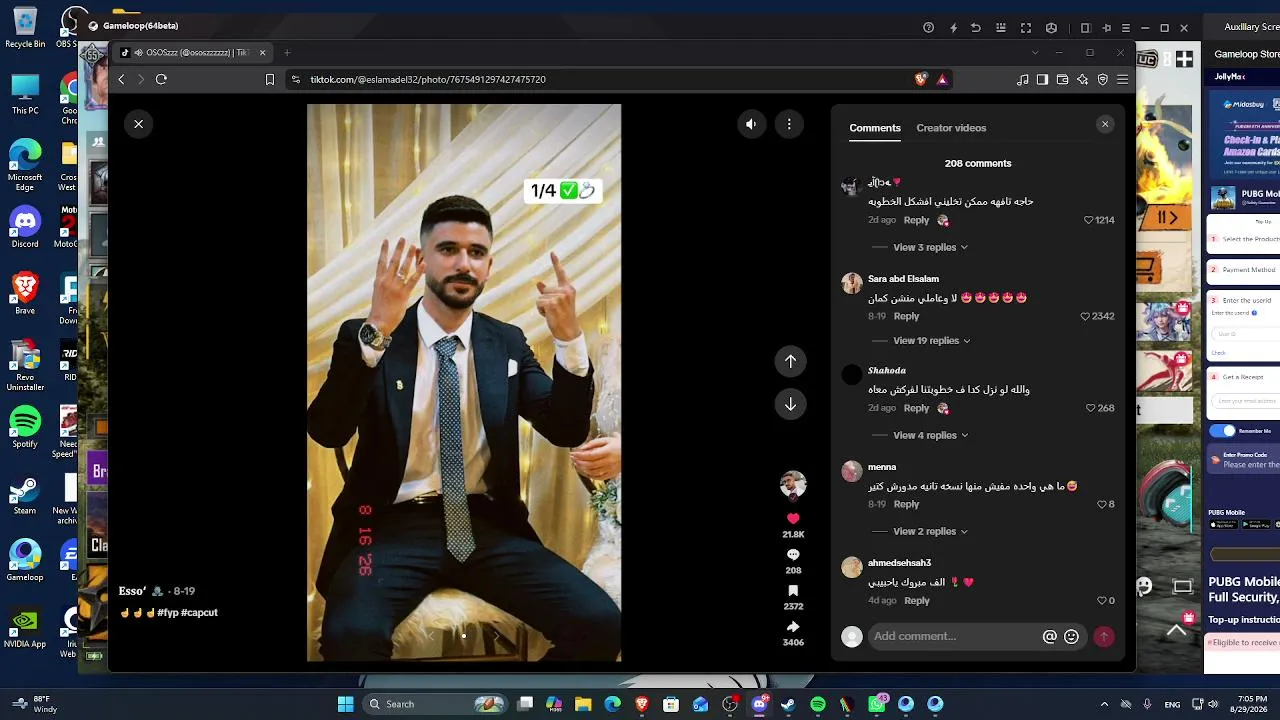Image resolution: width=1280 pixels, height=720 pixels.
Task: Reload the TikTok page
Action: (161, 79)
